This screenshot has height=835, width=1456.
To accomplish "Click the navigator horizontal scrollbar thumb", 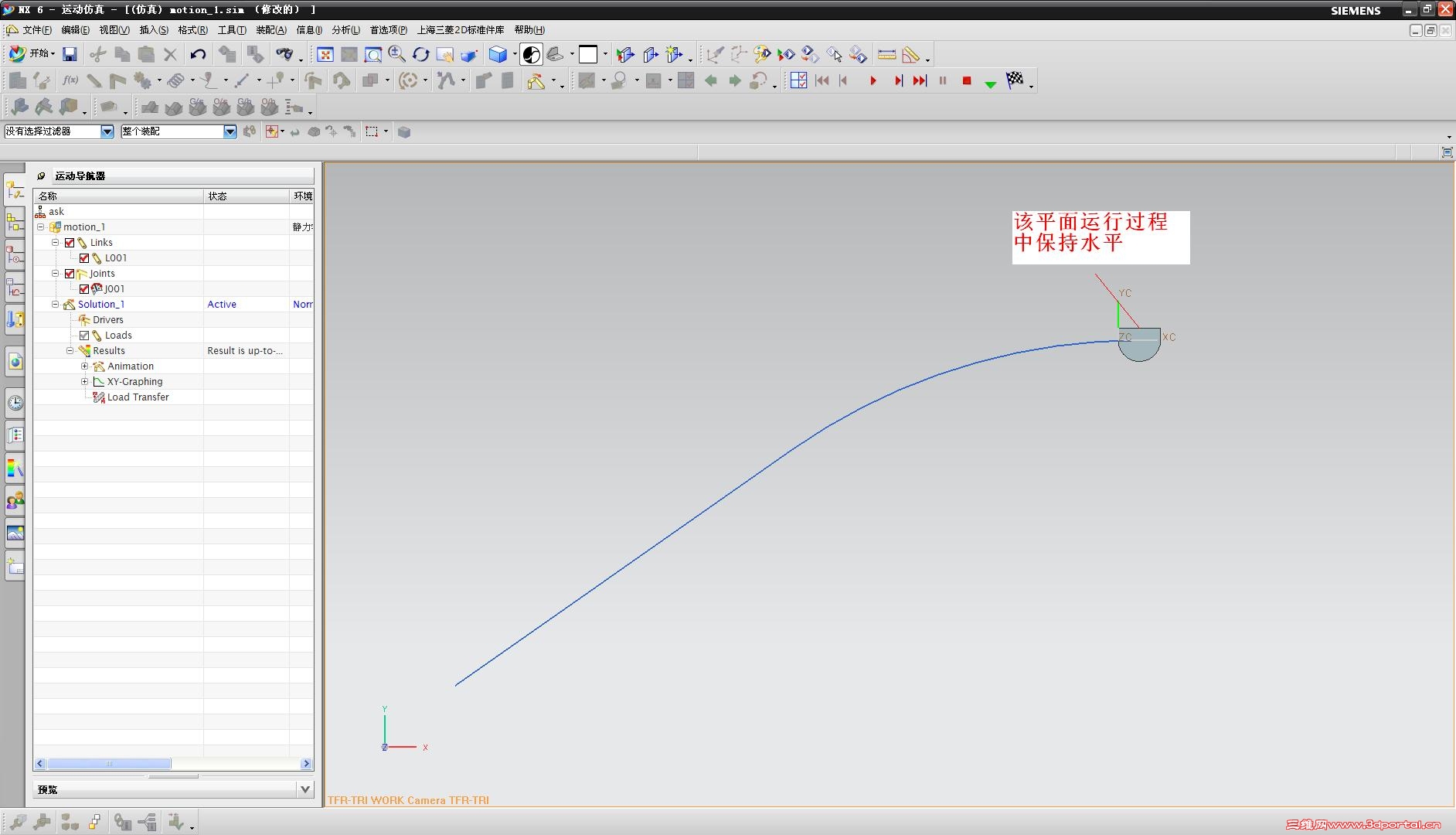I will point(109,764).
